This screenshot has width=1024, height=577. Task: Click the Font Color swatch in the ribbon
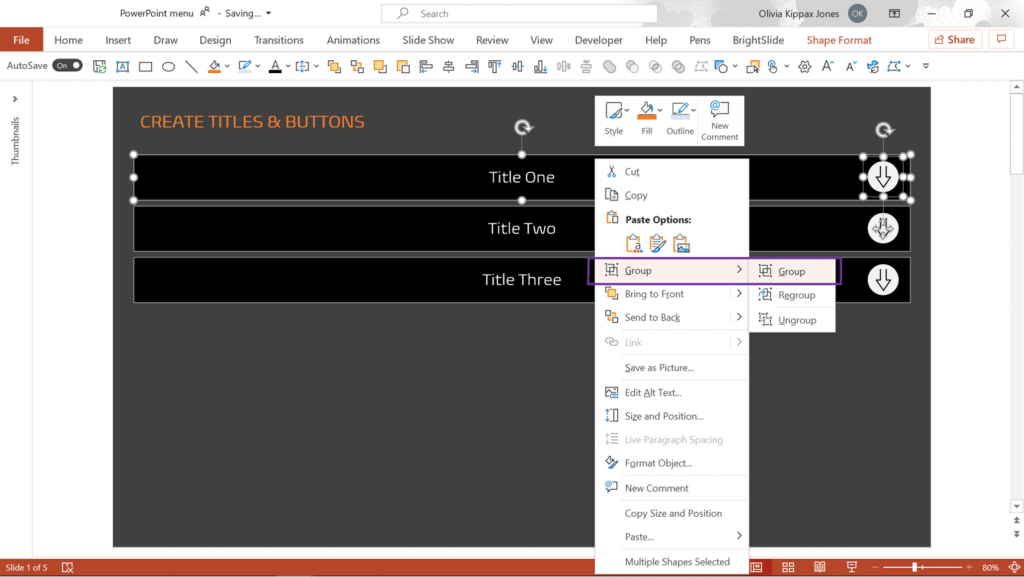[276, 66]
